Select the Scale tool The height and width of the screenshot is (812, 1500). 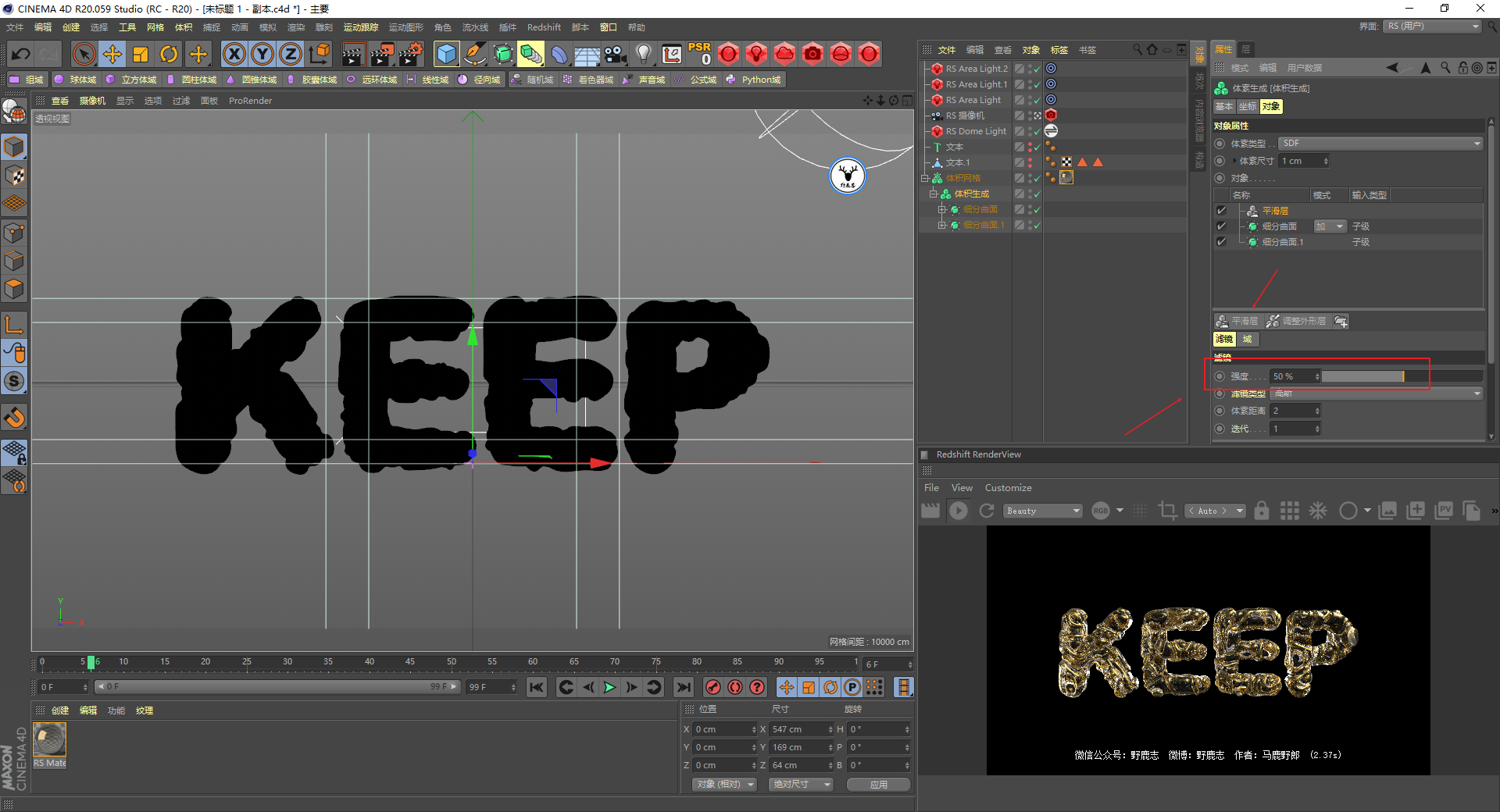(x=141, y=54)
